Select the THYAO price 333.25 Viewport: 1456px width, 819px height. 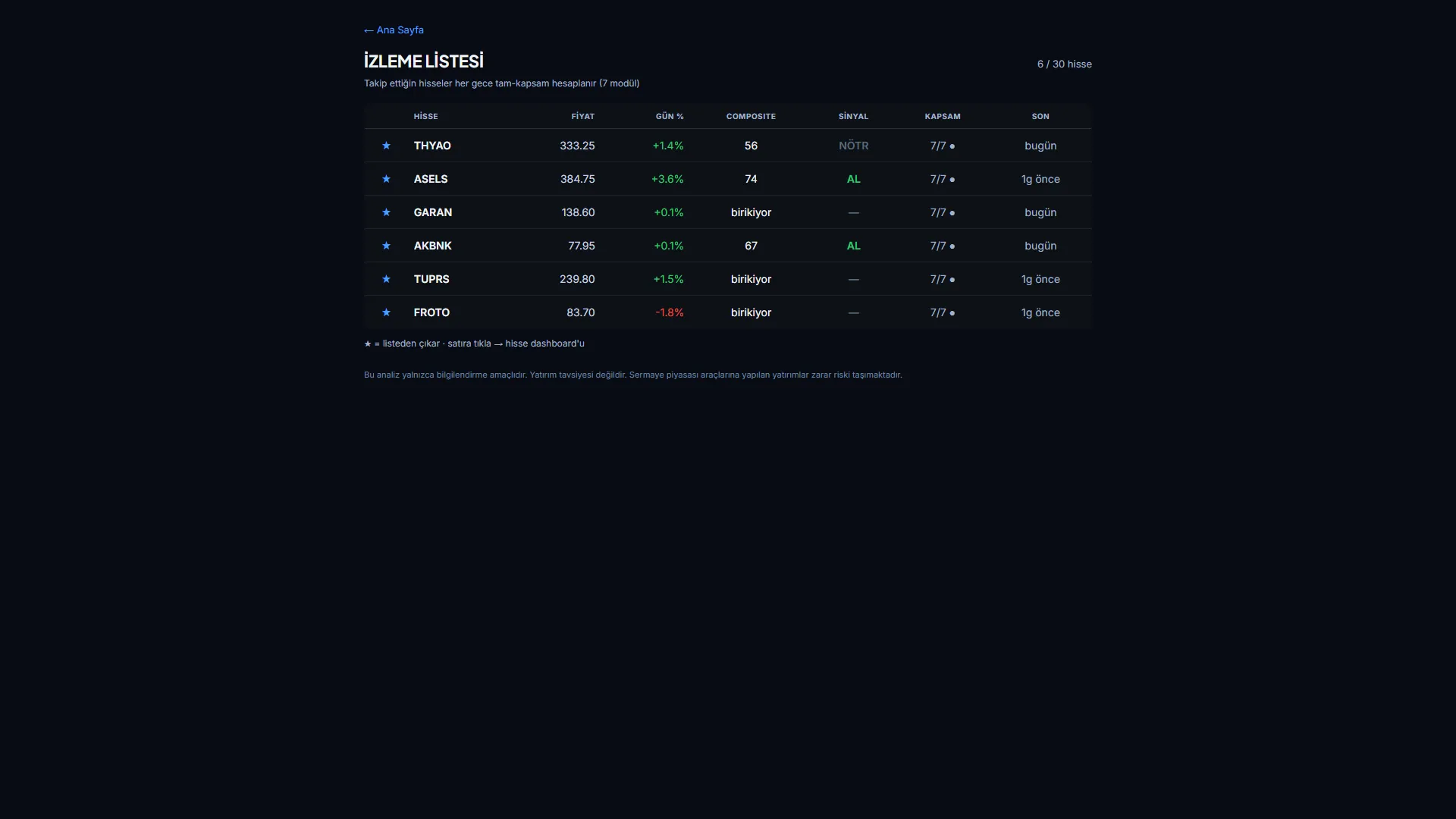click(577, 146)
